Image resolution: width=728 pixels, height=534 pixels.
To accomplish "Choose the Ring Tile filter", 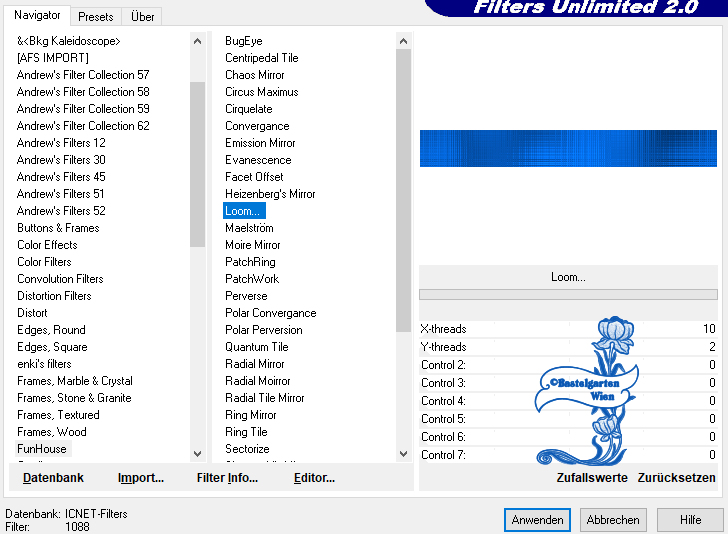I will tap(246, 432).
